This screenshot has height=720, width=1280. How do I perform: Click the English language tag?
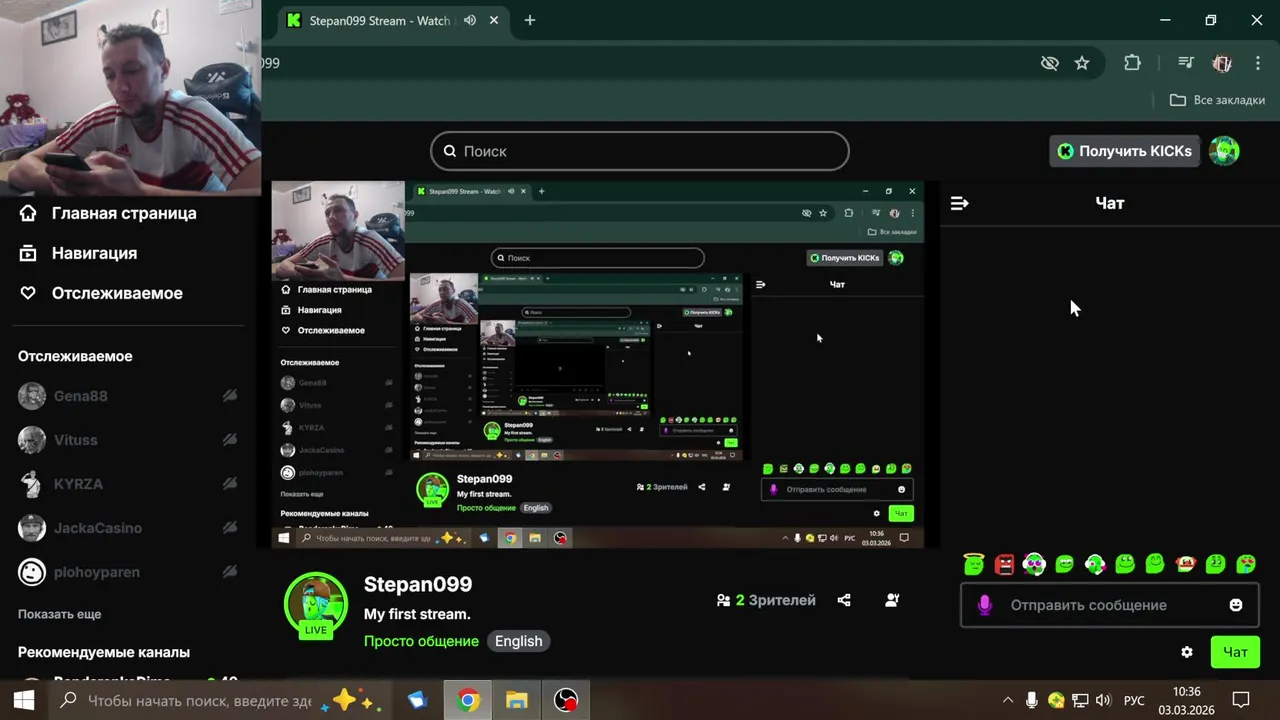[519, 641]
